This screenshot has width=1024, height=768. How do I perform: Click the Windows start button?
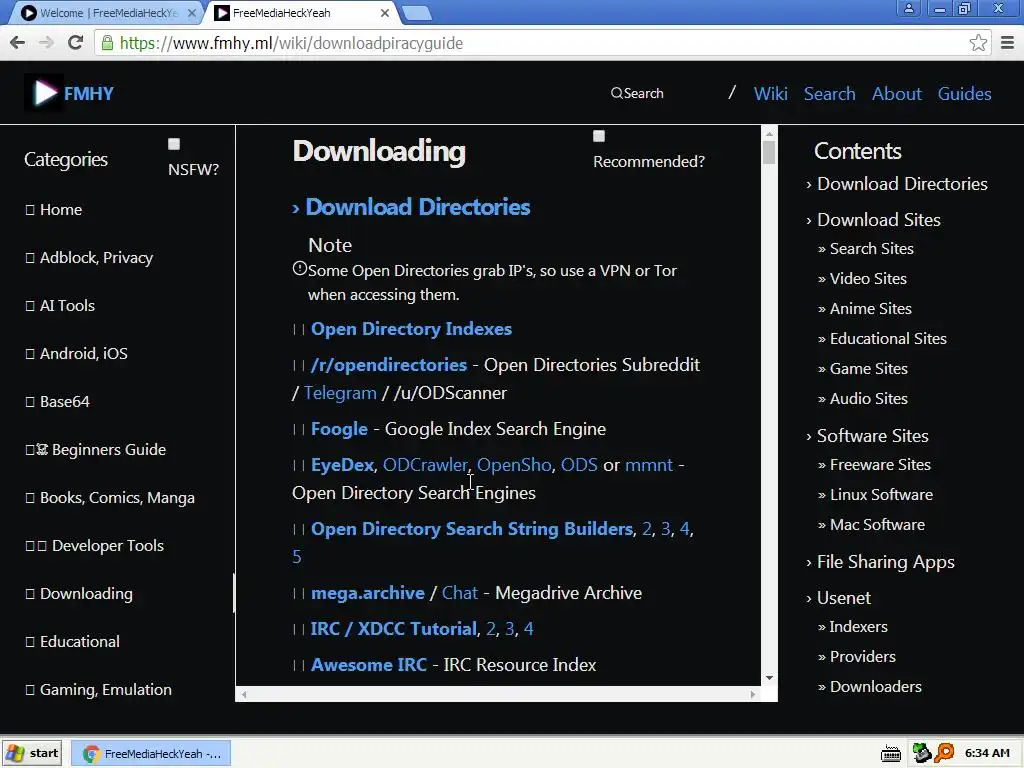click(32, 753)
